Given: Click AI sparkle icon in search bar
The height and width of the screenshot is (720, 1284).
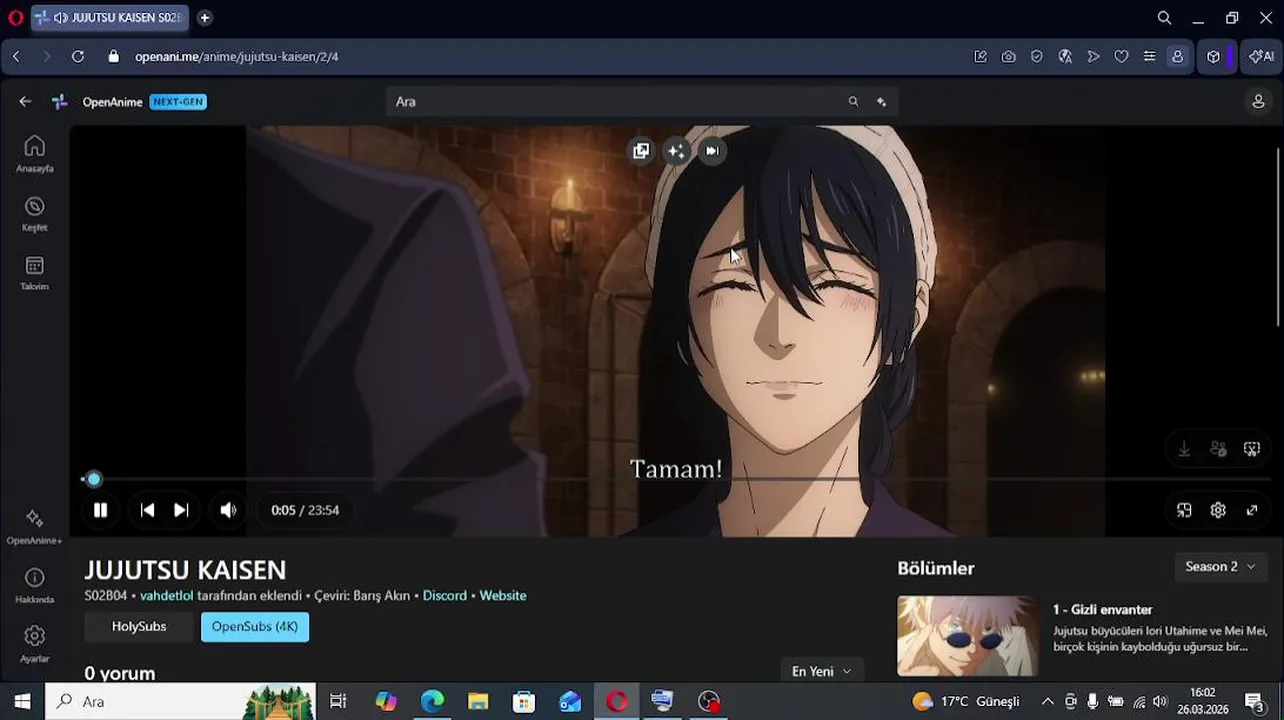Looking at the screenshot, I should (x=881, y=101).
